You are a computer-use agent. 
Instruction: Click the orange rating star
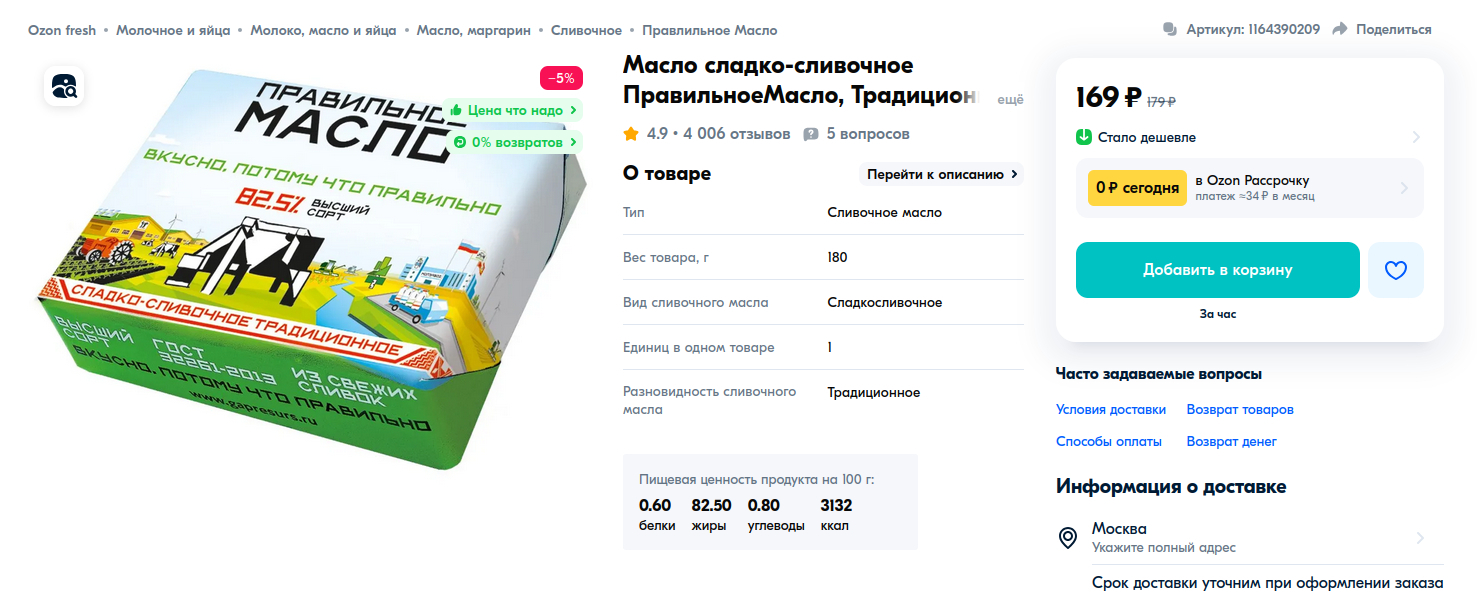coord(631,134)
